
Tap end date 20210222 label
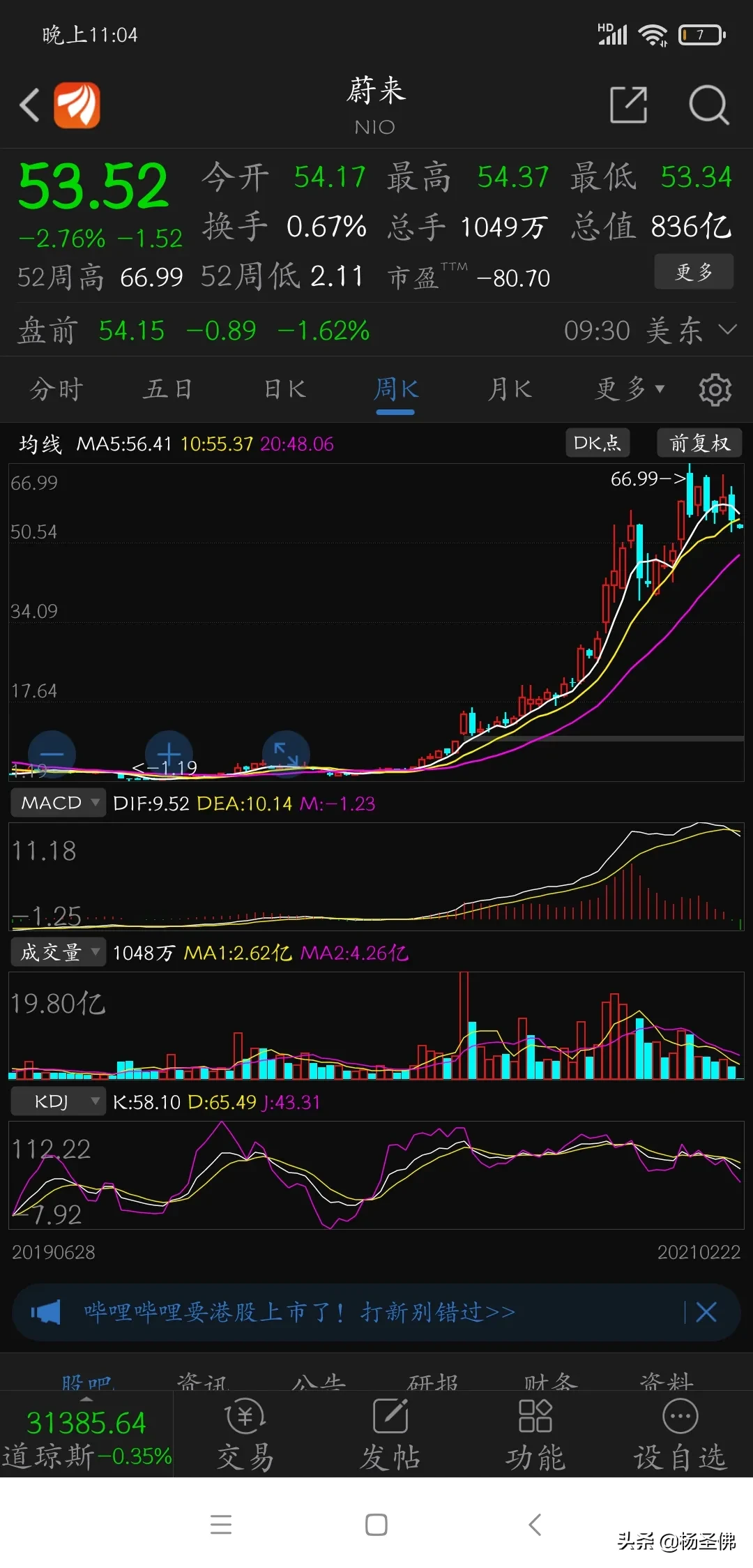699,1252
